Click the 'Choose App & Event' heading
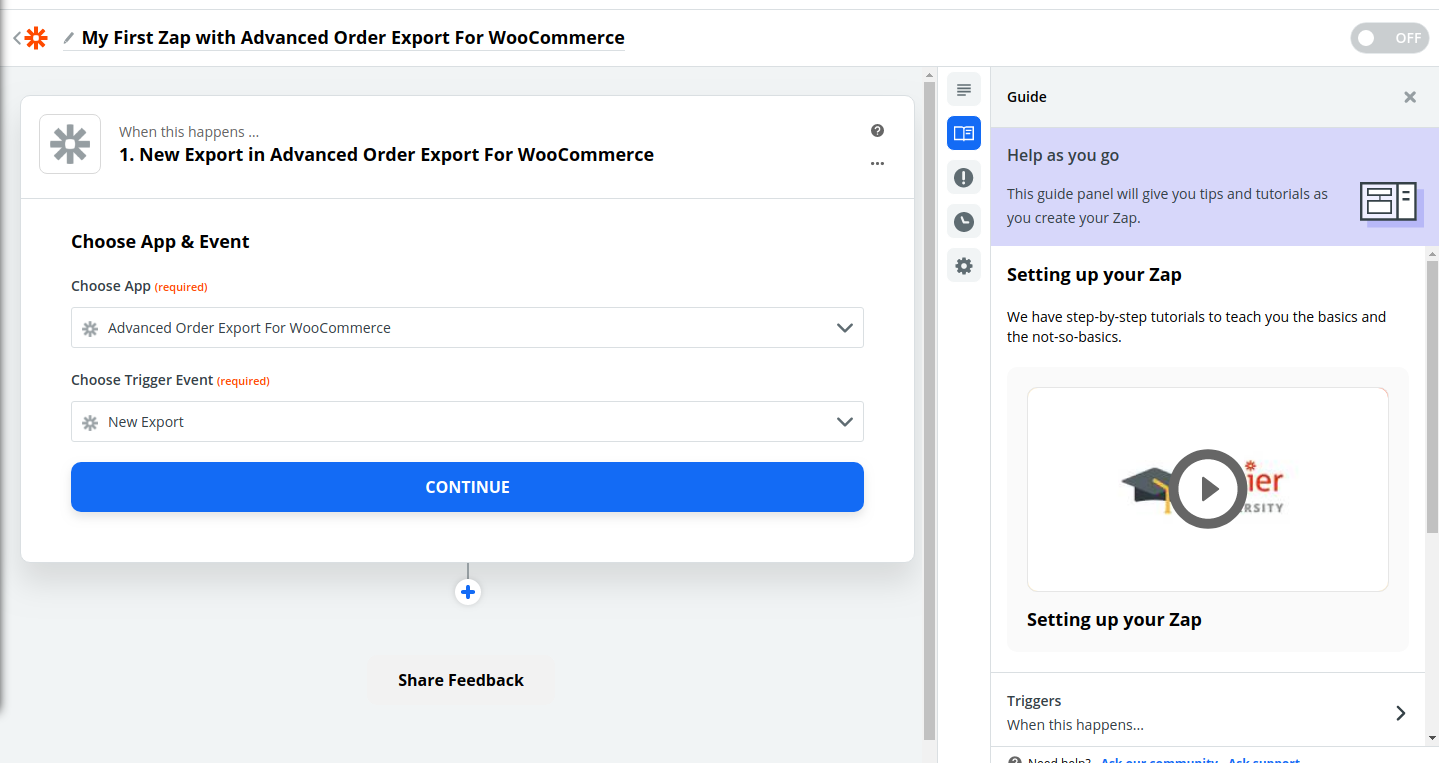The height and width of the screenshot is (763, 1439). point(160,241)
